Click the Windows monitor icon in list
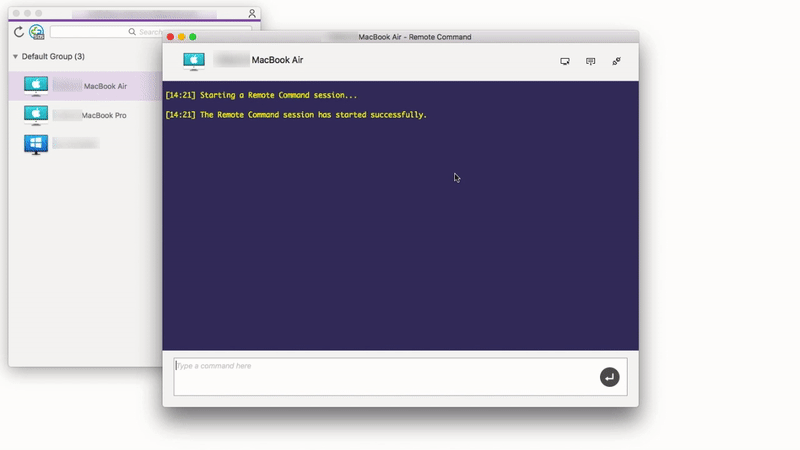Image resolution: width=800 pixels, height=450 pixels. pyautogui.click(x=36, y=144)
